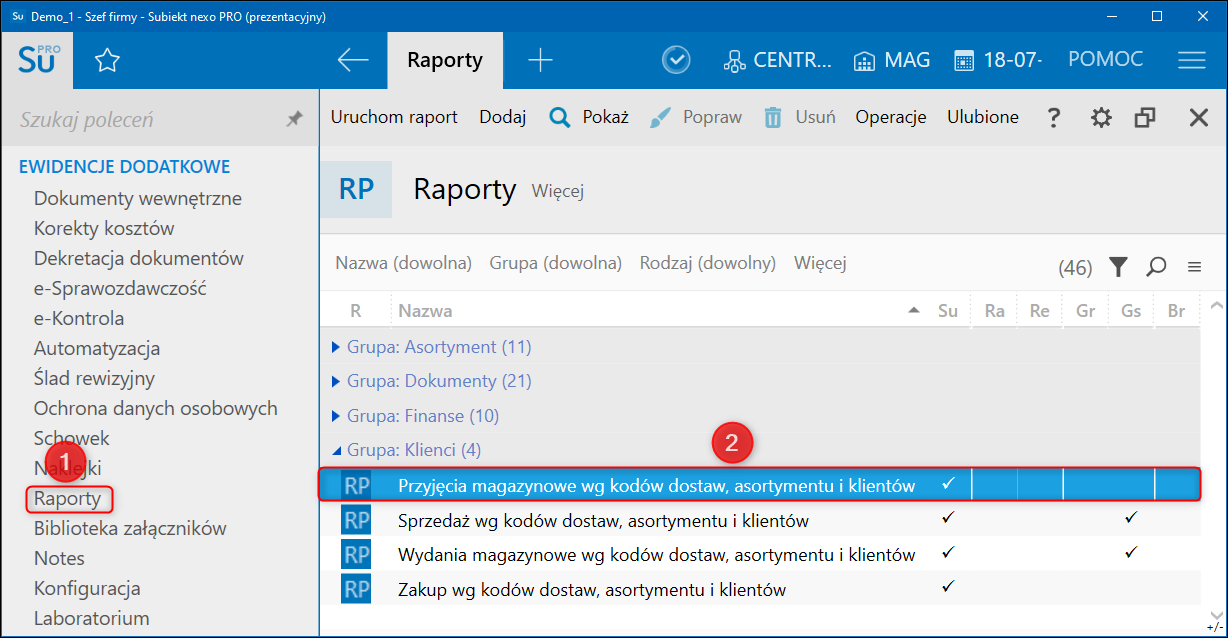Click the Pokaż magnifier button

(x=589, y=117)
